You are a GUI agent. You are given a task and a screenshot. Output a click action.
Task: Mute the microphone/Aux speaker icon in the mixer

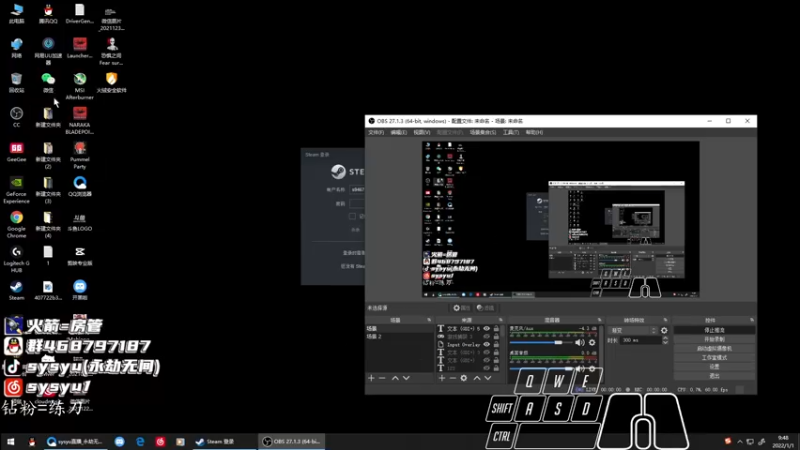point(580,342)
